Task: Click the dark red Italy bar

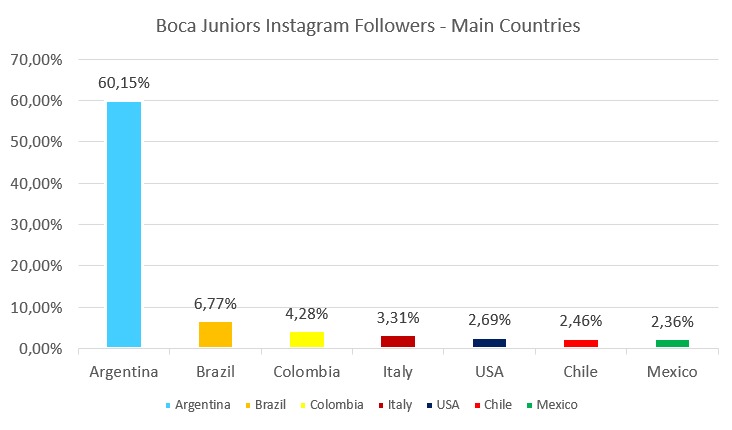Action: pos(398,341)
